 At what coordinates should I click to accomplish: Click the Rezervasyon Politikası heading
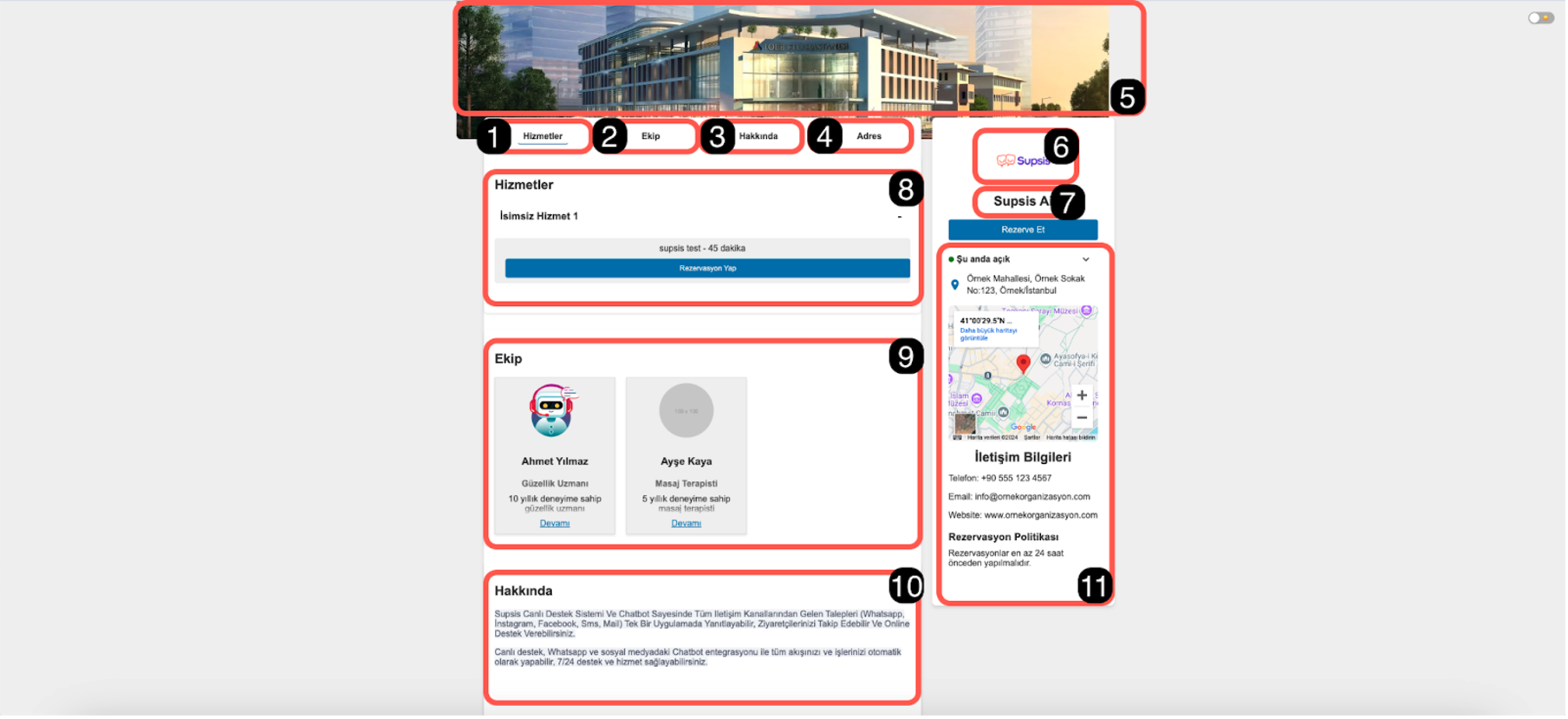pyautogui.click(x=1005, y=538)
